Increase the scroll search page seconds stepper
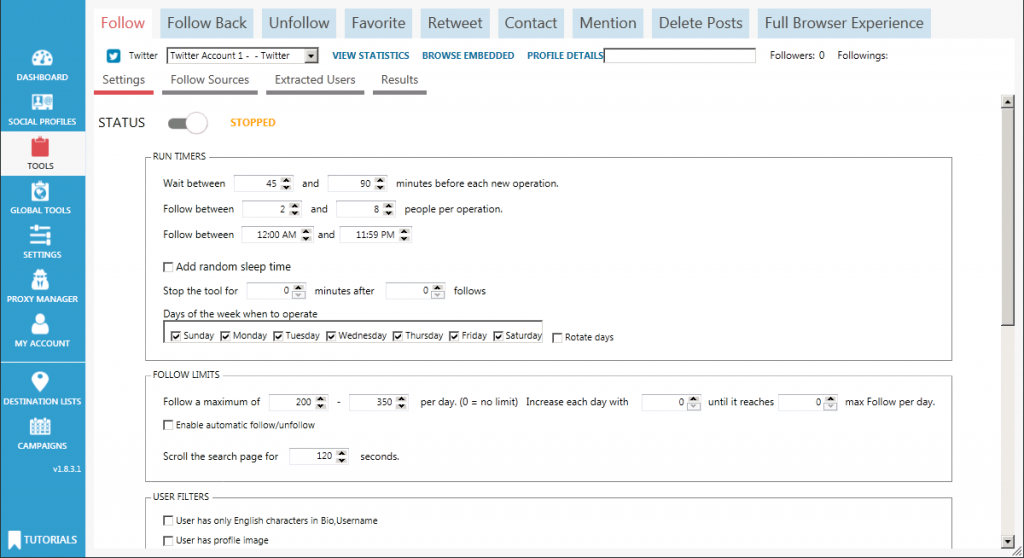The width and height of the screenshot is (1024, 558). click(x=342, y=452)
